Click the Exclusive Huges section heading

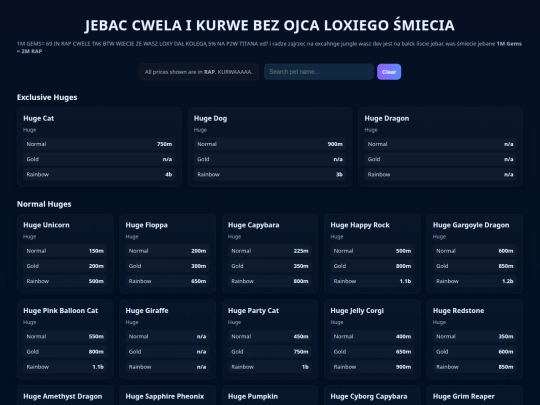(x=47, y=97)
